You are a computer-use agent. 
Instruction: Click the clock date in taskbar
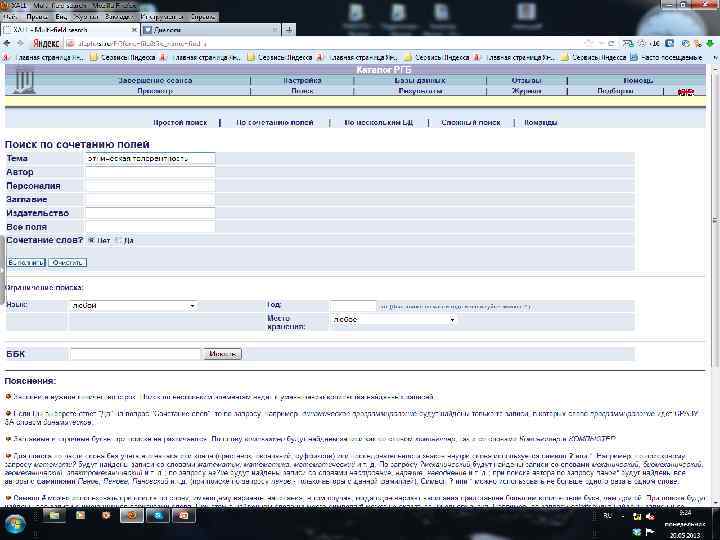[x=685, y=535]
